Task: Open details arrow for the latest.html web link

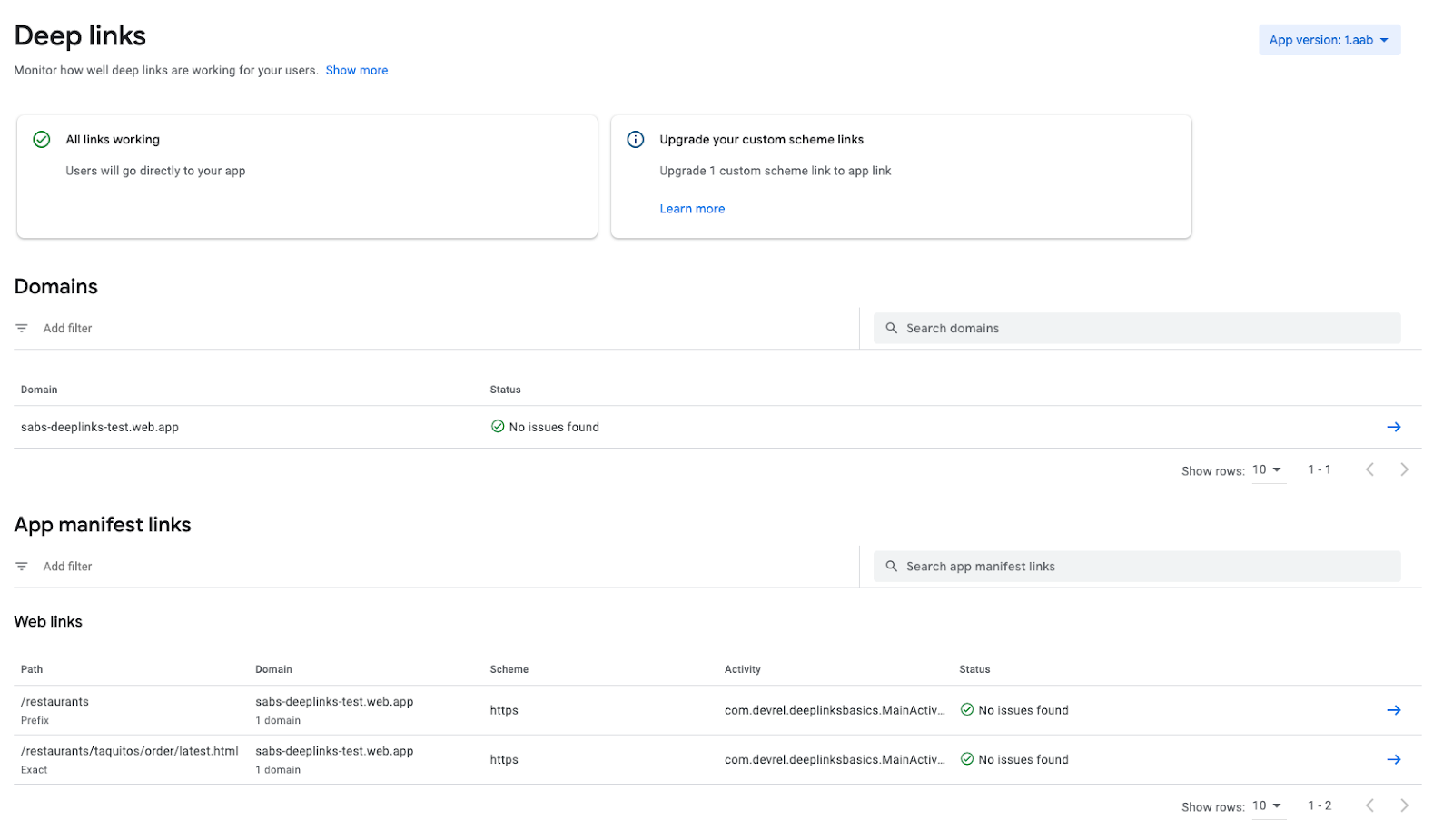Action: tap(1394, 759)
